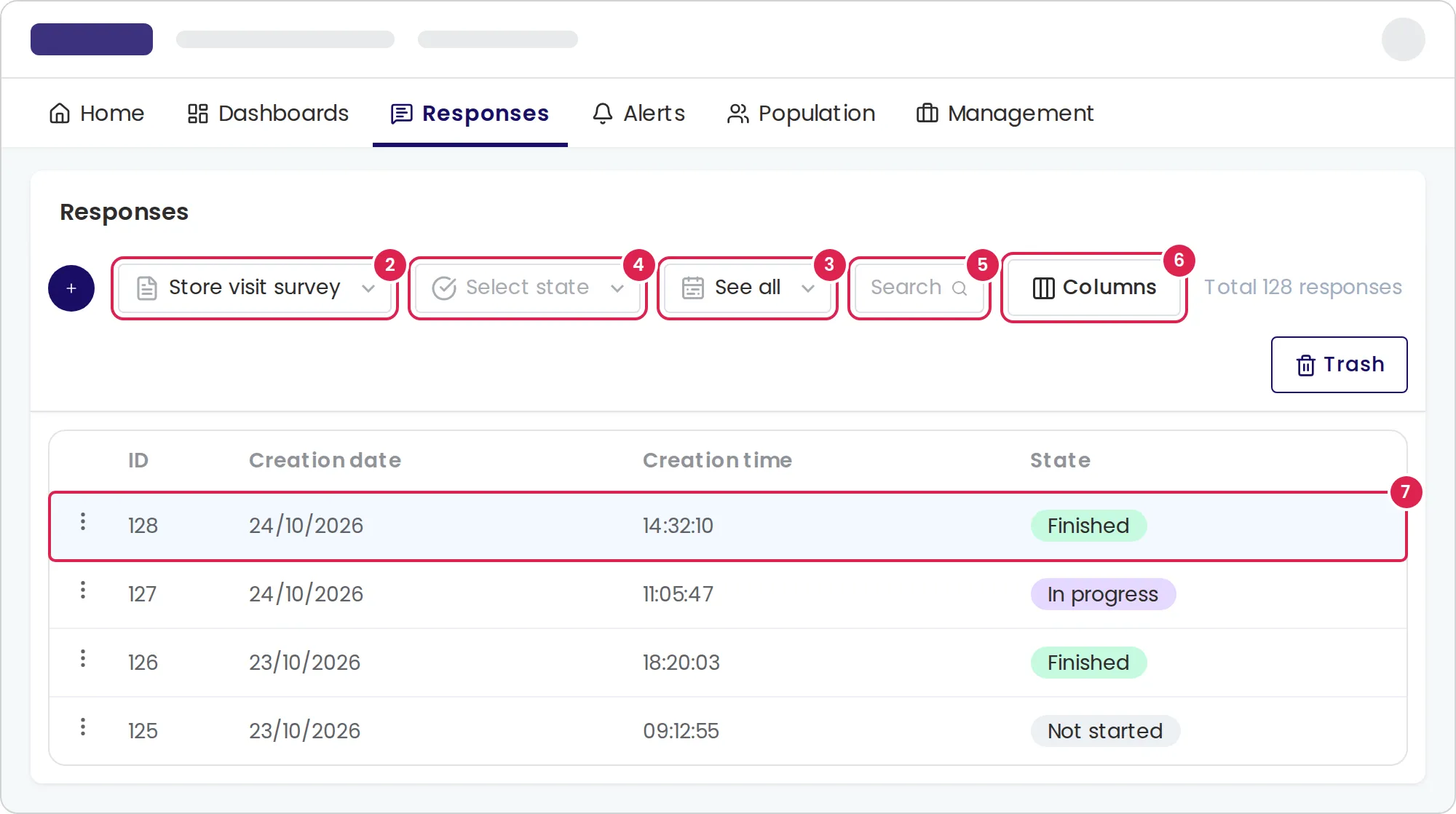
Task: Open three-dot menu for response 126
Action: pos(83,658)
